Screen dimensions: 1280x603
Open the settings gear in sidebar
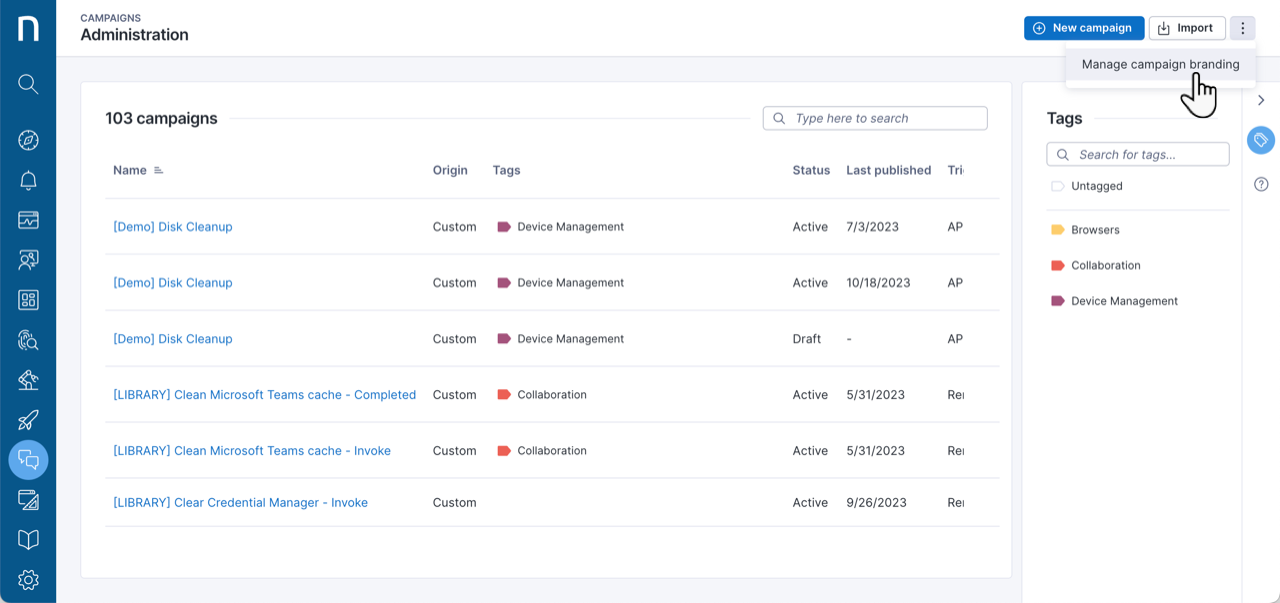tap(28, 580)
